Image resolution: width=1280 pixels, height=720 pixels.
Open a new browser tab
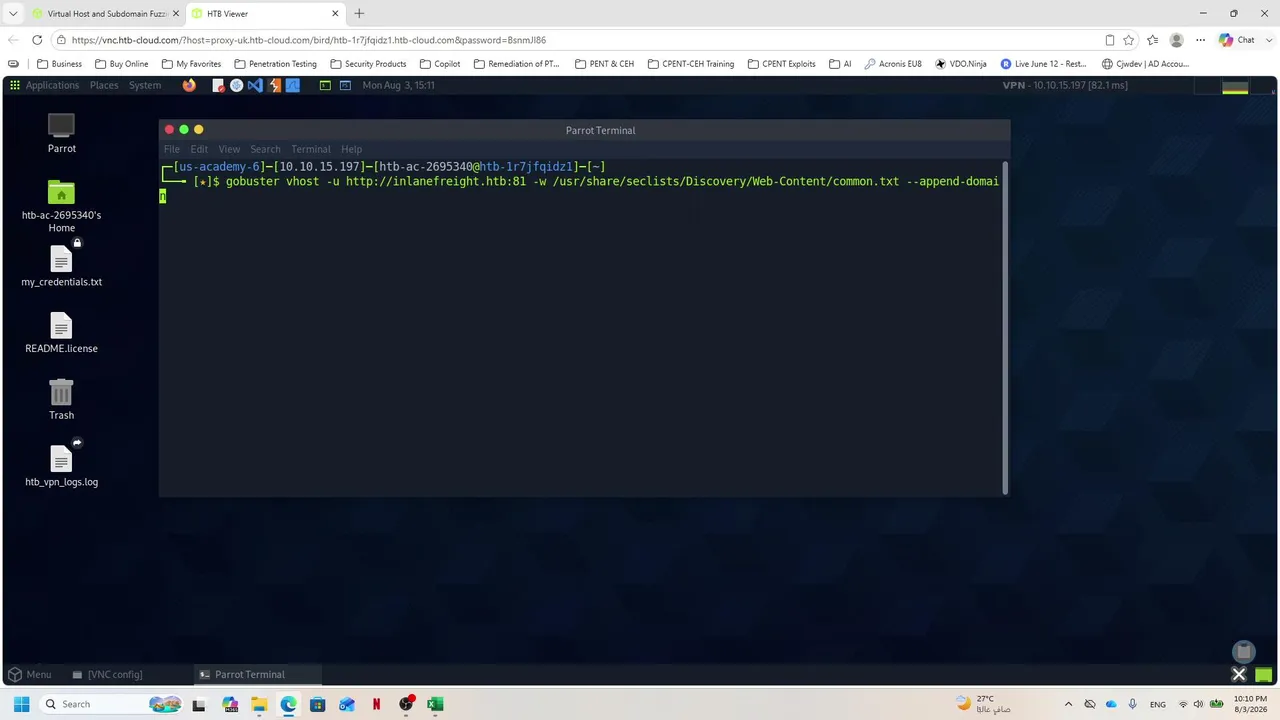coord(359,13)
